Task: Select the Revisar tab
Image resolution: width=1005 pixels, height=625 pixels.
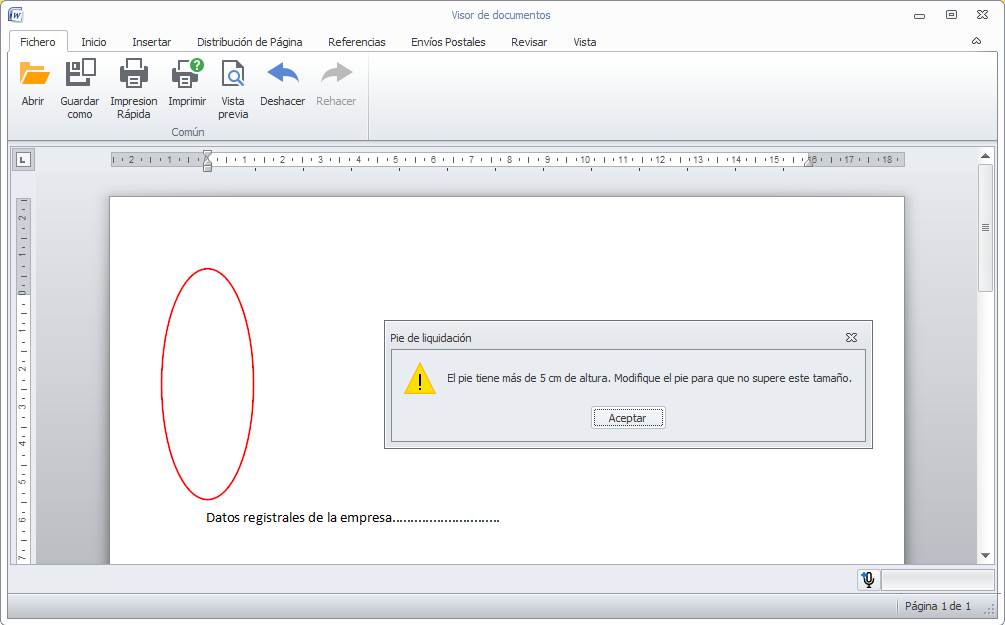Action: tap(529, 42)
